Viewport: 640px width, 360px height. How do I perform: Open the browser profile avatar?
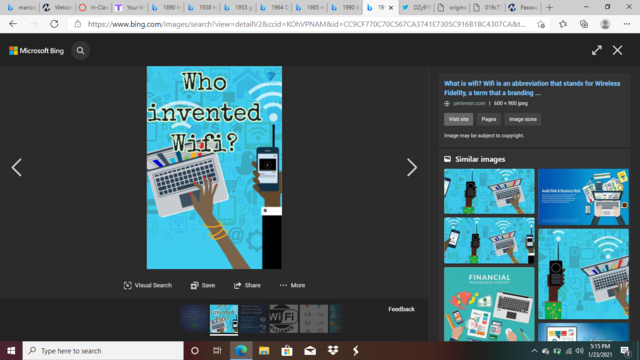(x=605, y=24)
